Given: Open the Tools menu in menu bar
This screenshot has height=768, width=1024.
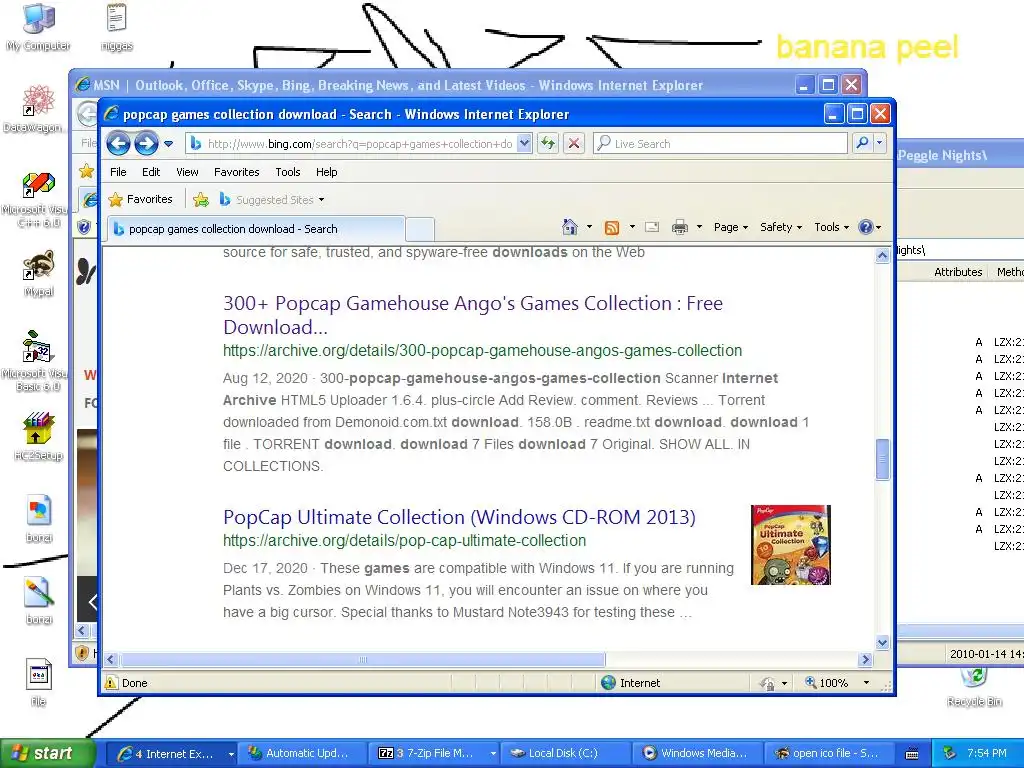Looking at the screenshot, I should point(287,172).
